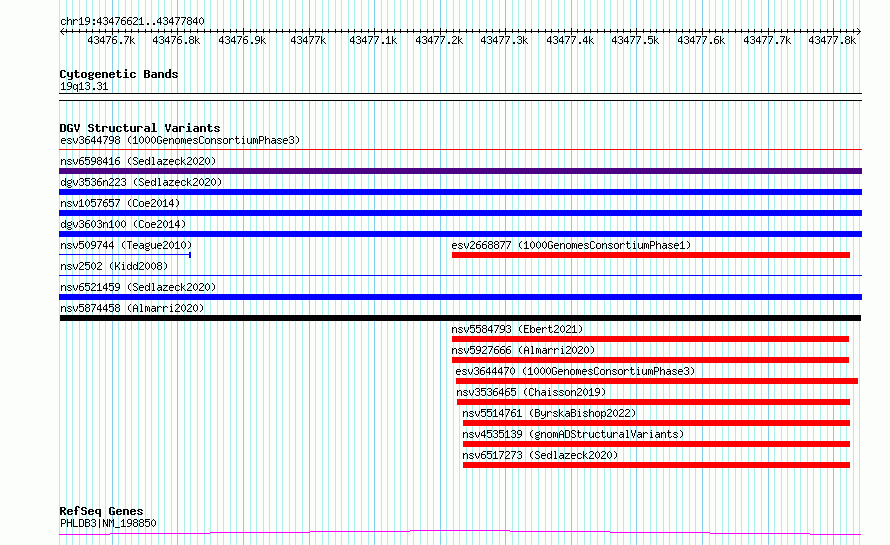
Task: Click the nsv5514761 red variant bar
Action: 656,423
